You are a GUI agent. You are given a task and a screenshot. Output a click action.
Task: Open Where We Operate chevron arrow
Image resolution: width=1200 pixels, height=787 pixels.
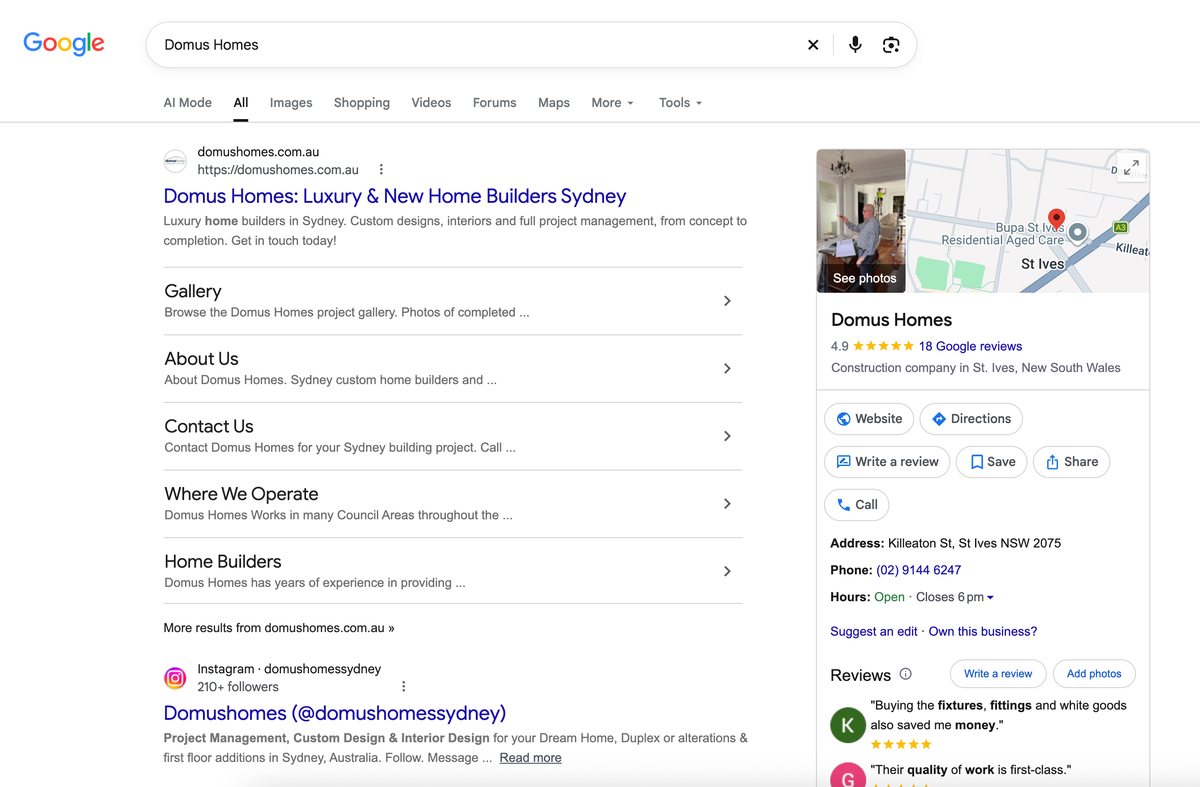pos(727,504)
